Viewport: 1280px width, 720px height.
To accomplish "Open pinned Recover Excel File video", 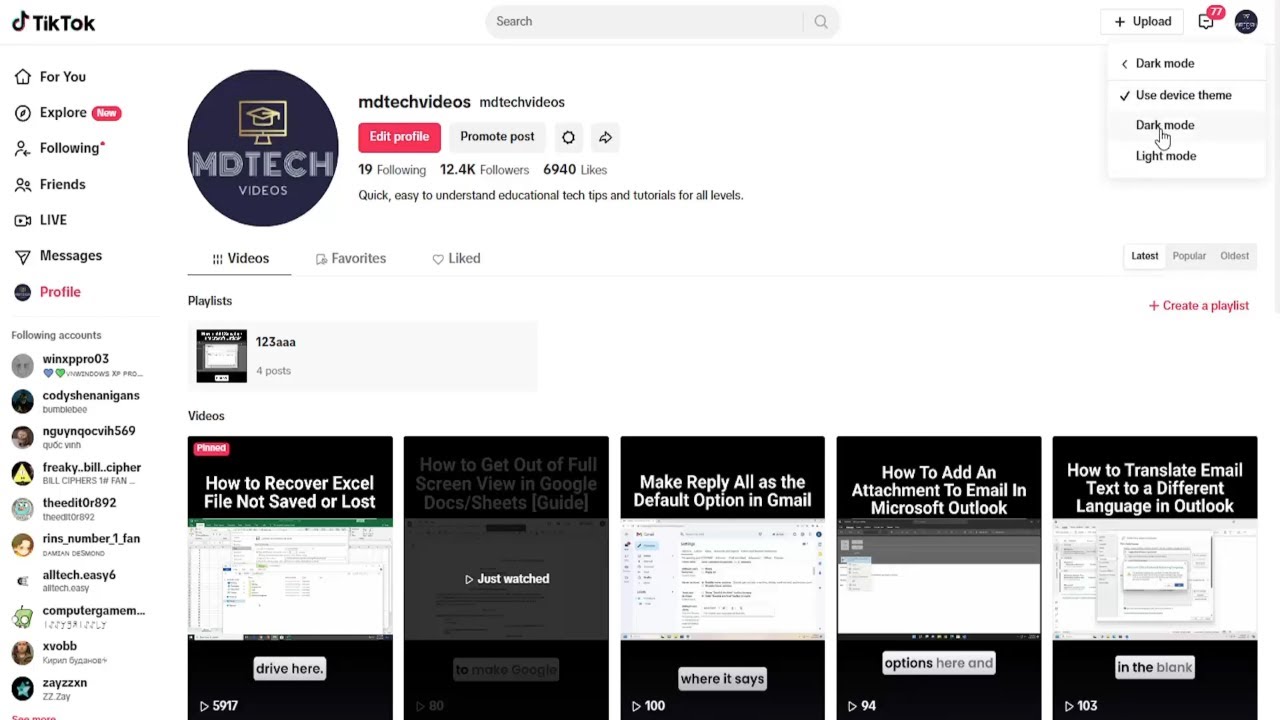I will [x=290, y=578].
